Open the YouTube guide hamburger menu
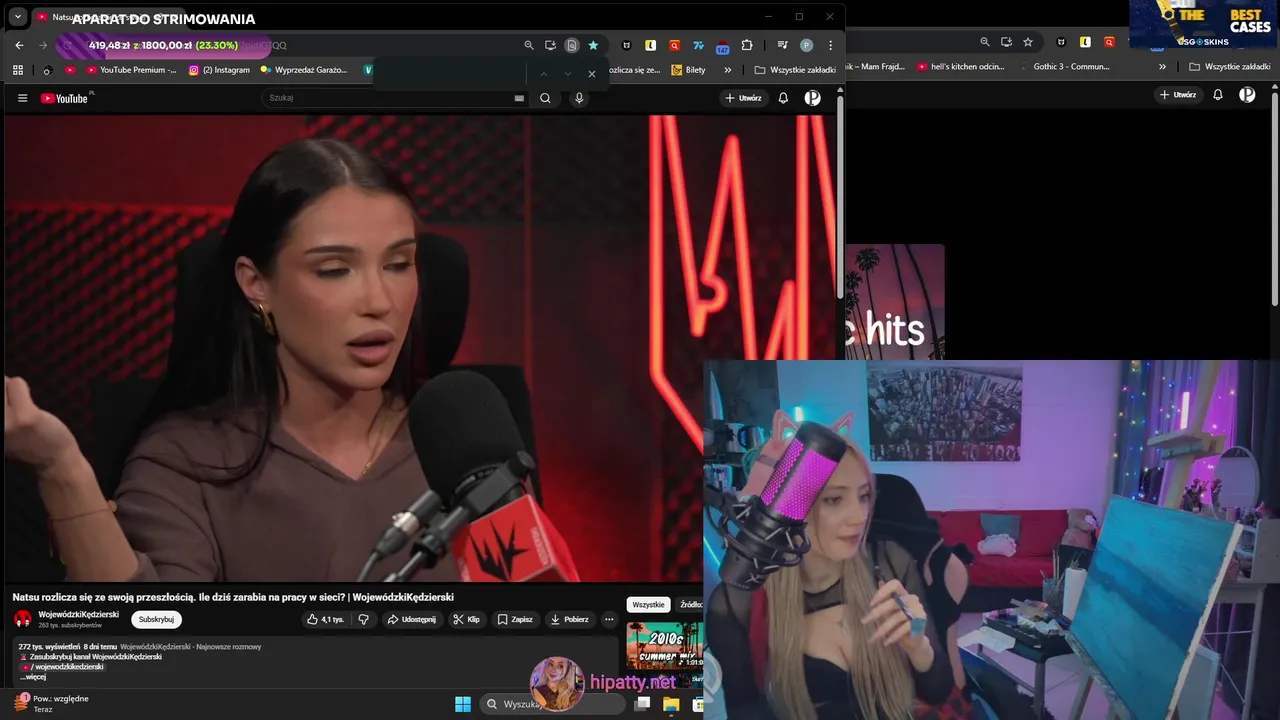The width and height of the screenshot is (1280, 720). pyautogui.click(x=22, y=98)
